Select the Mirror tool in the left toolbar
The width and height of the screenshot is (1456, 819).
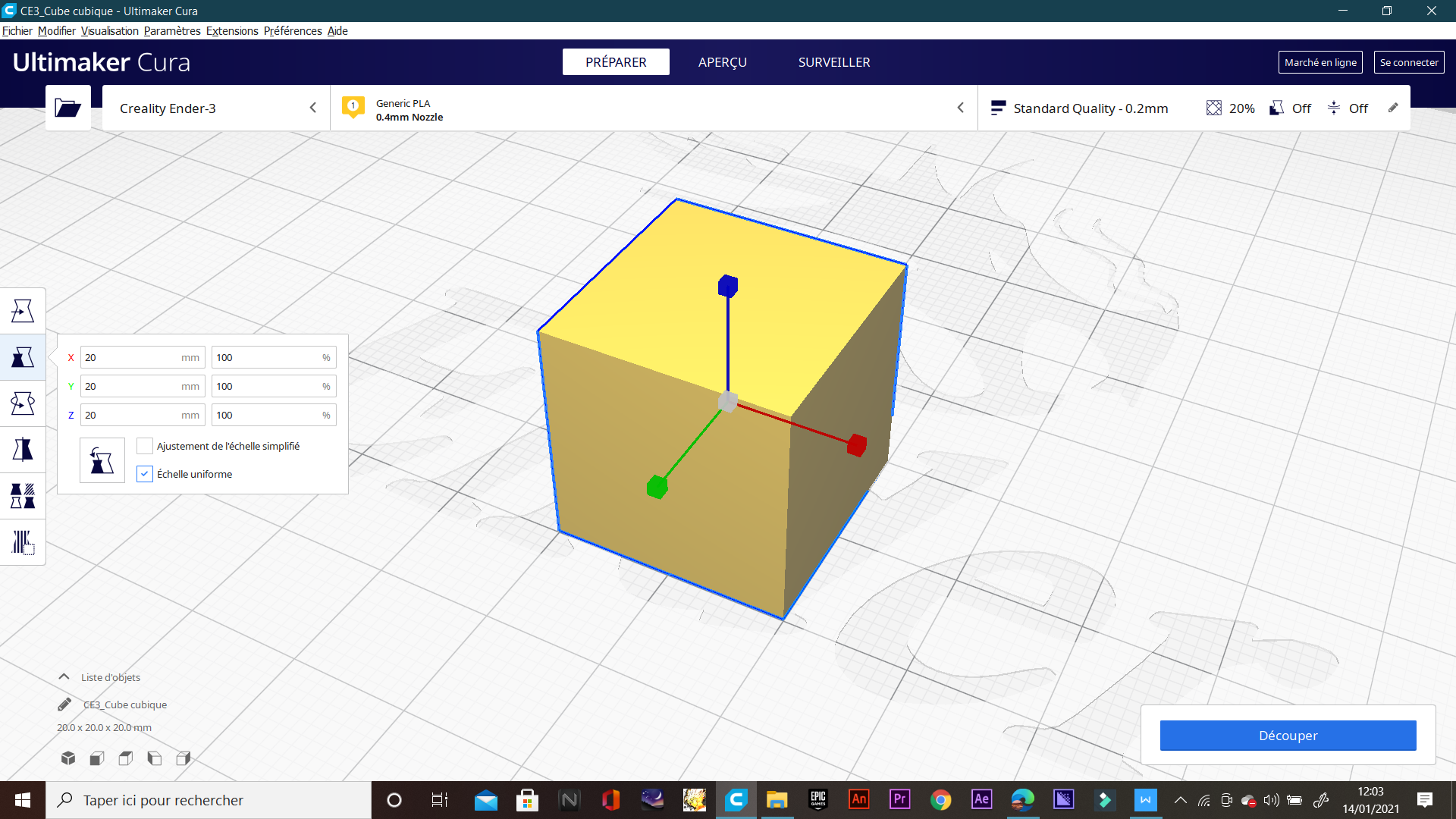(23, 450)
